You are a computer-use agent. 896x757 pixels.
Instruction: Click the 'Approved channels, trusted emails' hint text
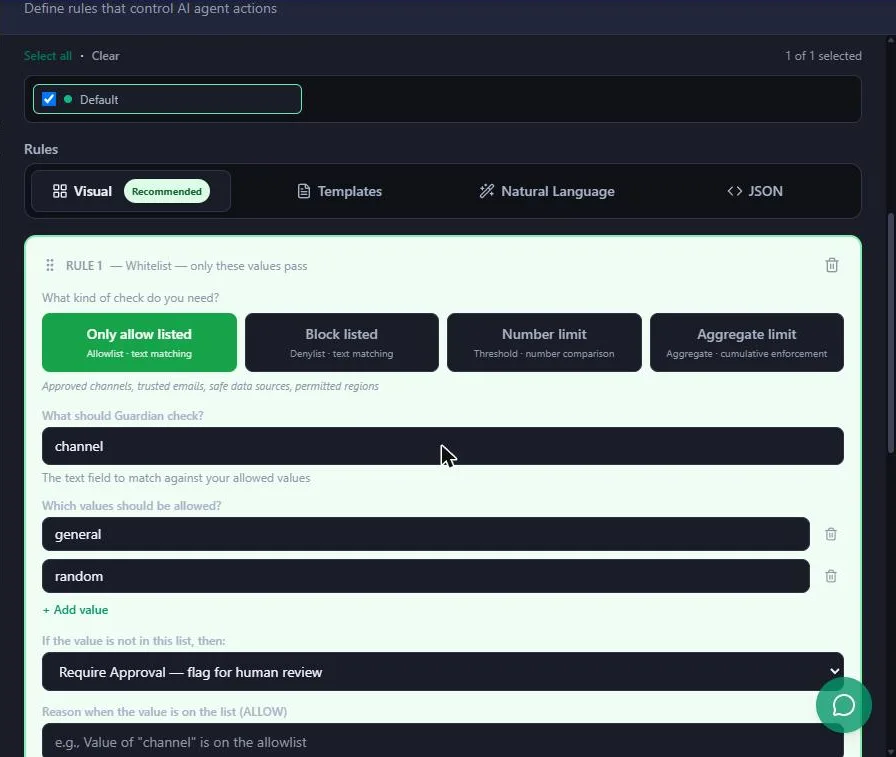[210, 386]
